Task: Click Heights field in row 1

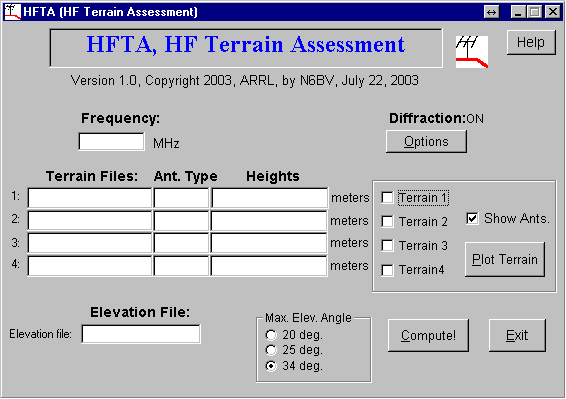Action: click(x=269, y=198)
